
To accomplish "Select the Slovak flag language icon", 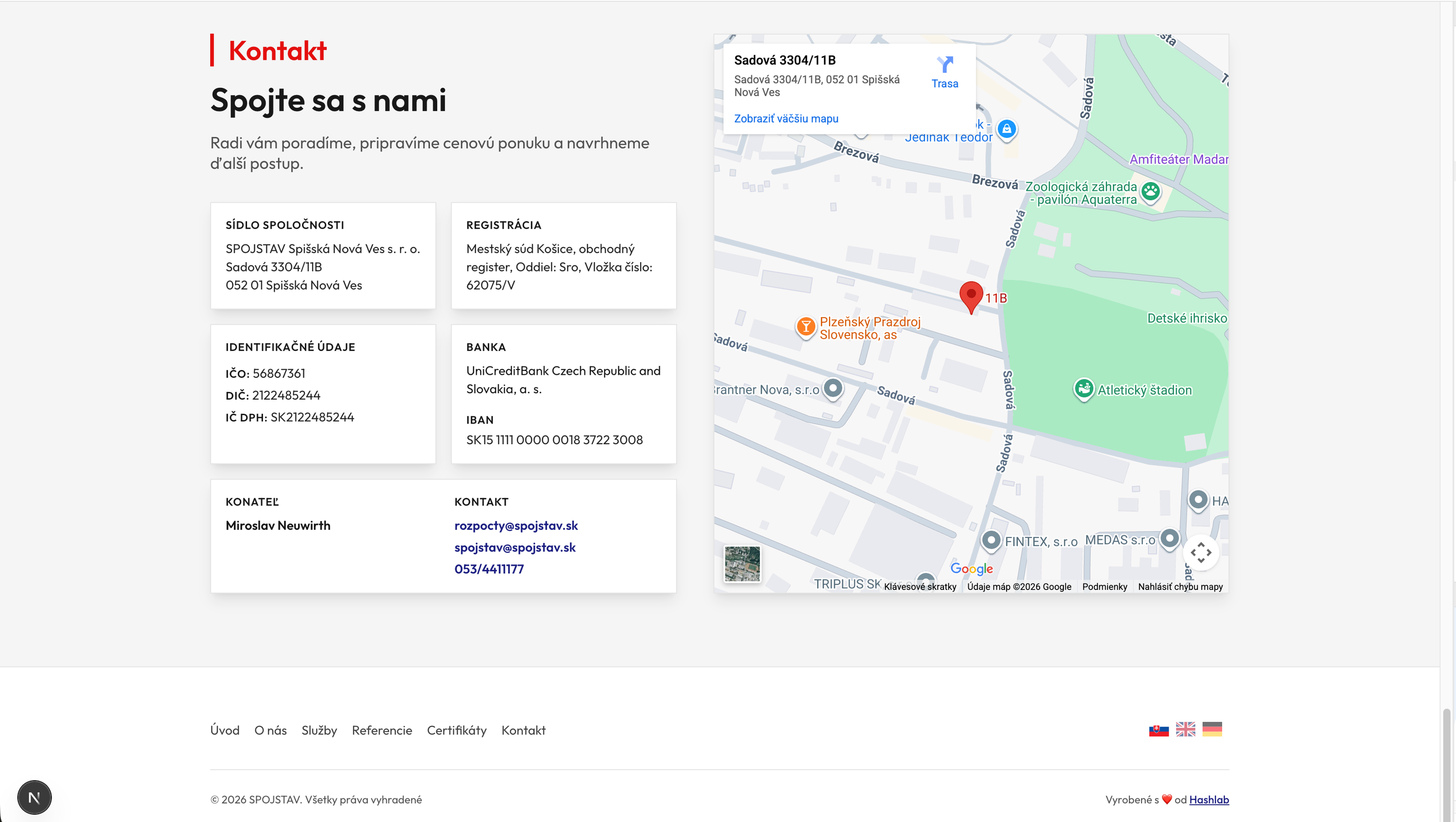I will [x=1158, y=730].
